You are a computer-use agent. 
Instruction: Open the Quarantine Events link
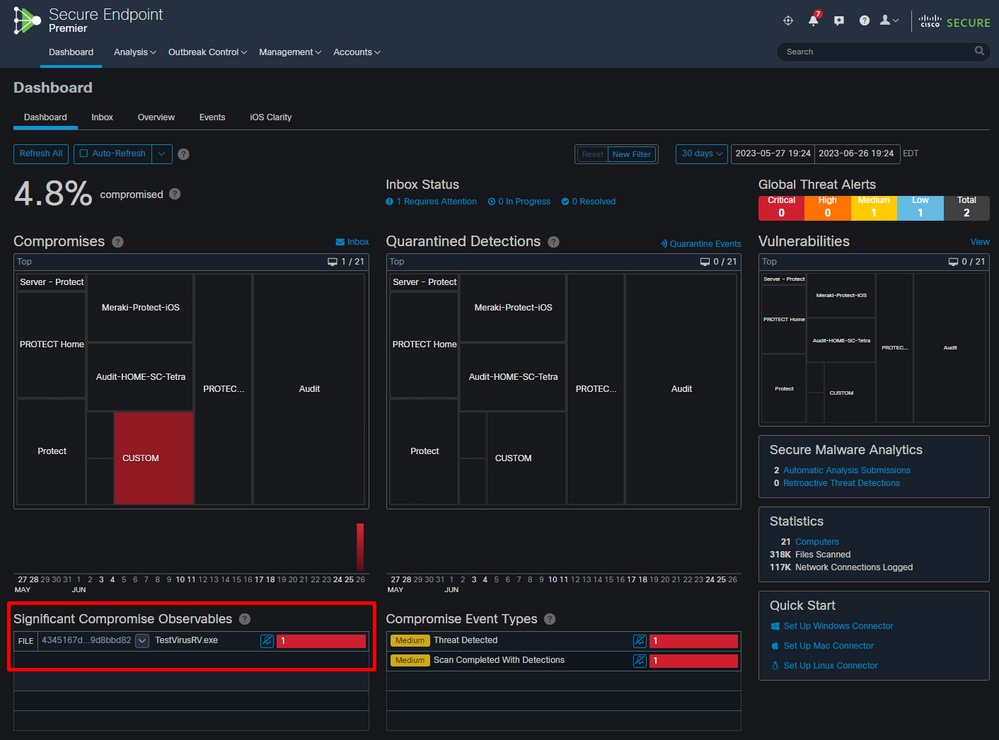(701, 243)
